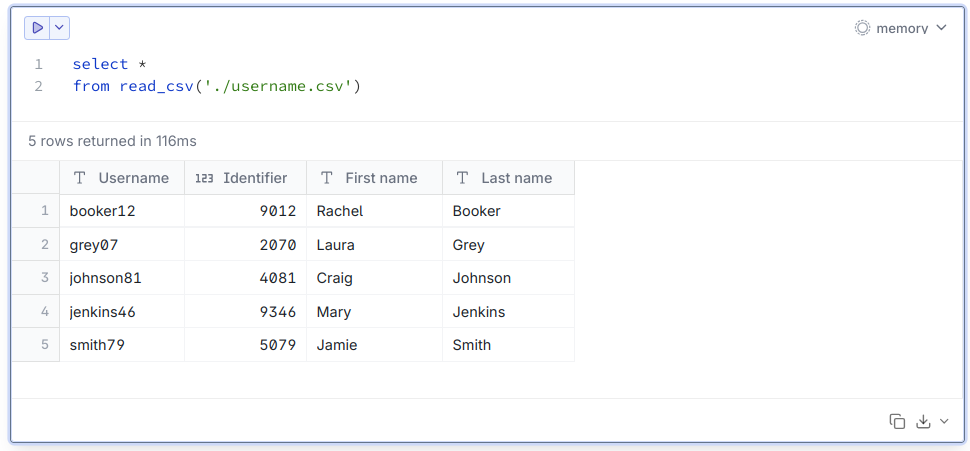This screenshot has width=970, height=451.
Task: Click the Jenkins last name cell
Action: coord(509,311)
